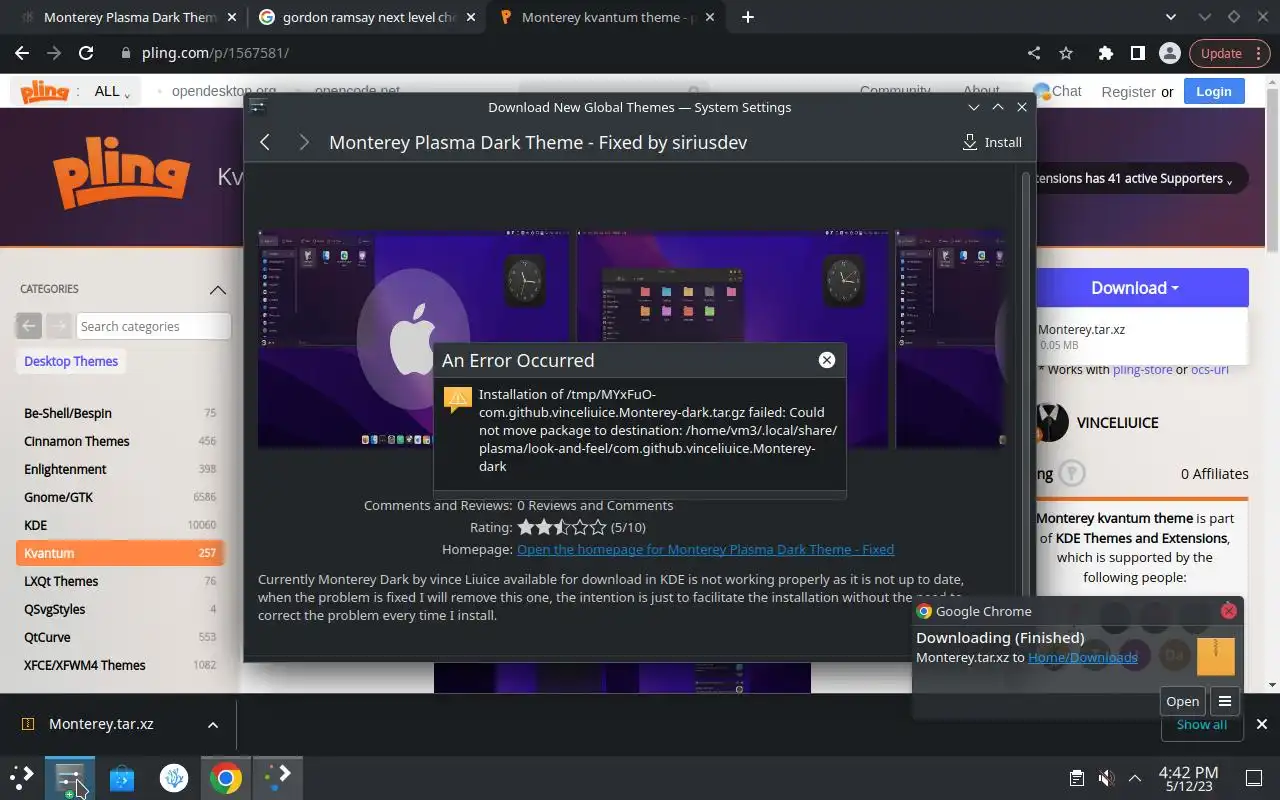This screenshot has width=1280, height=800.
Task: Switch to Monterey Plasma Dark Theme tab
Action: click(x=130, y=17)
